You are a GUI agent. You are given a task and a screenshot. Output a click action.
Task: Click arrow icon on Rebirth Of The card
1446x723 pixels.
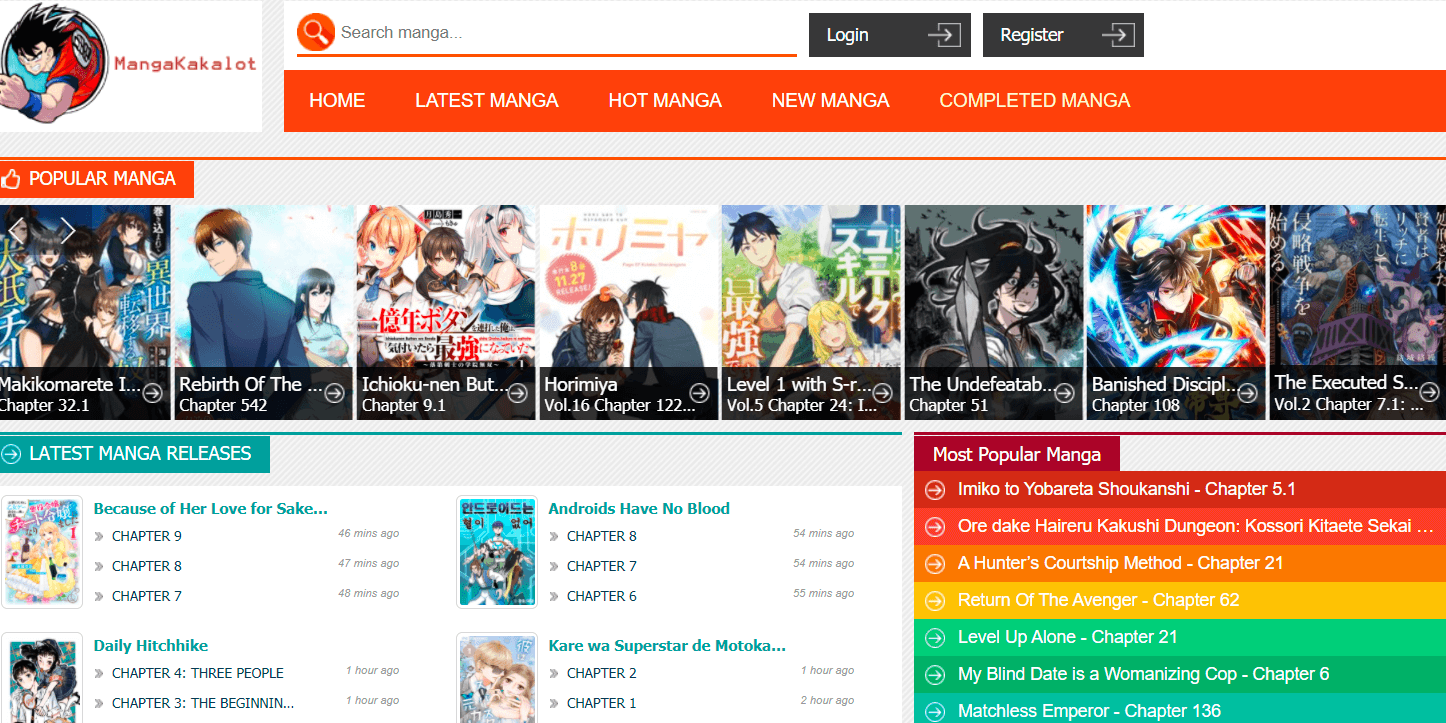coord(336,393)
